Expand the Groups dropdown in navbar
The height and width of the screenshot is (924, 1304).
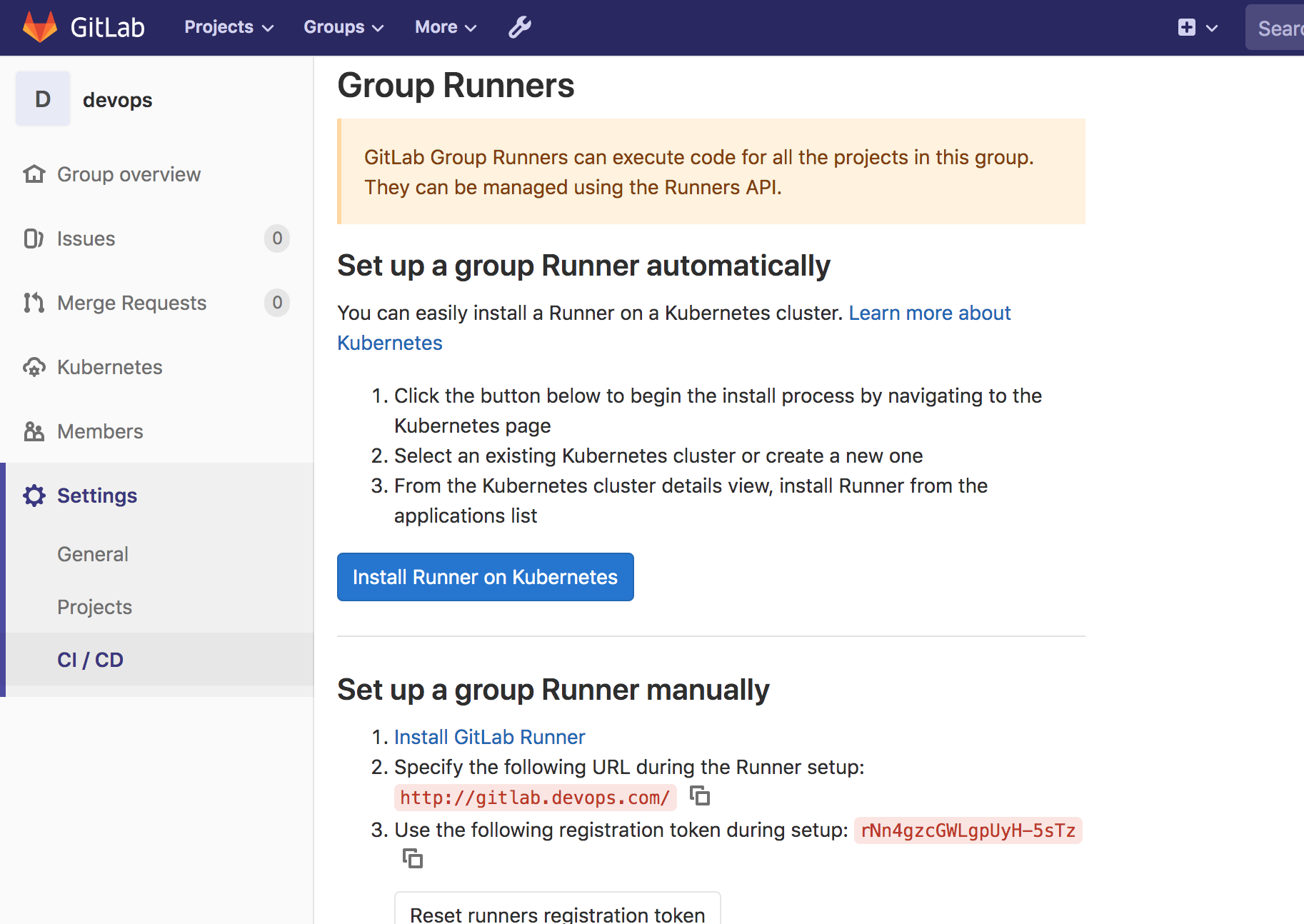click(343, 27)
